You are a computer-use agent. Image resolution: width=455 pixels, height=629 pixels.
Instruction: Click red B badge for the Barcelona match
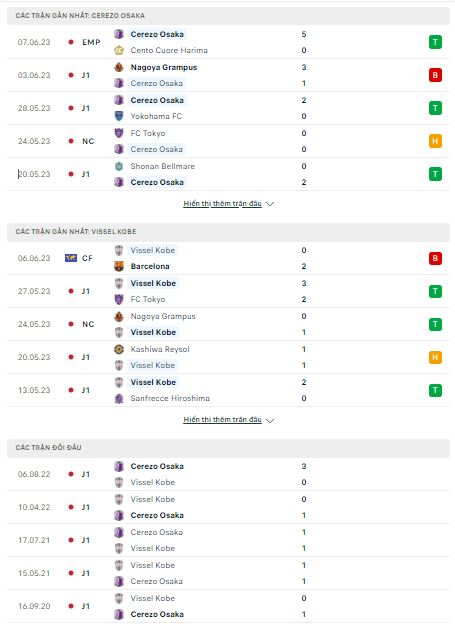pos(435,258)
